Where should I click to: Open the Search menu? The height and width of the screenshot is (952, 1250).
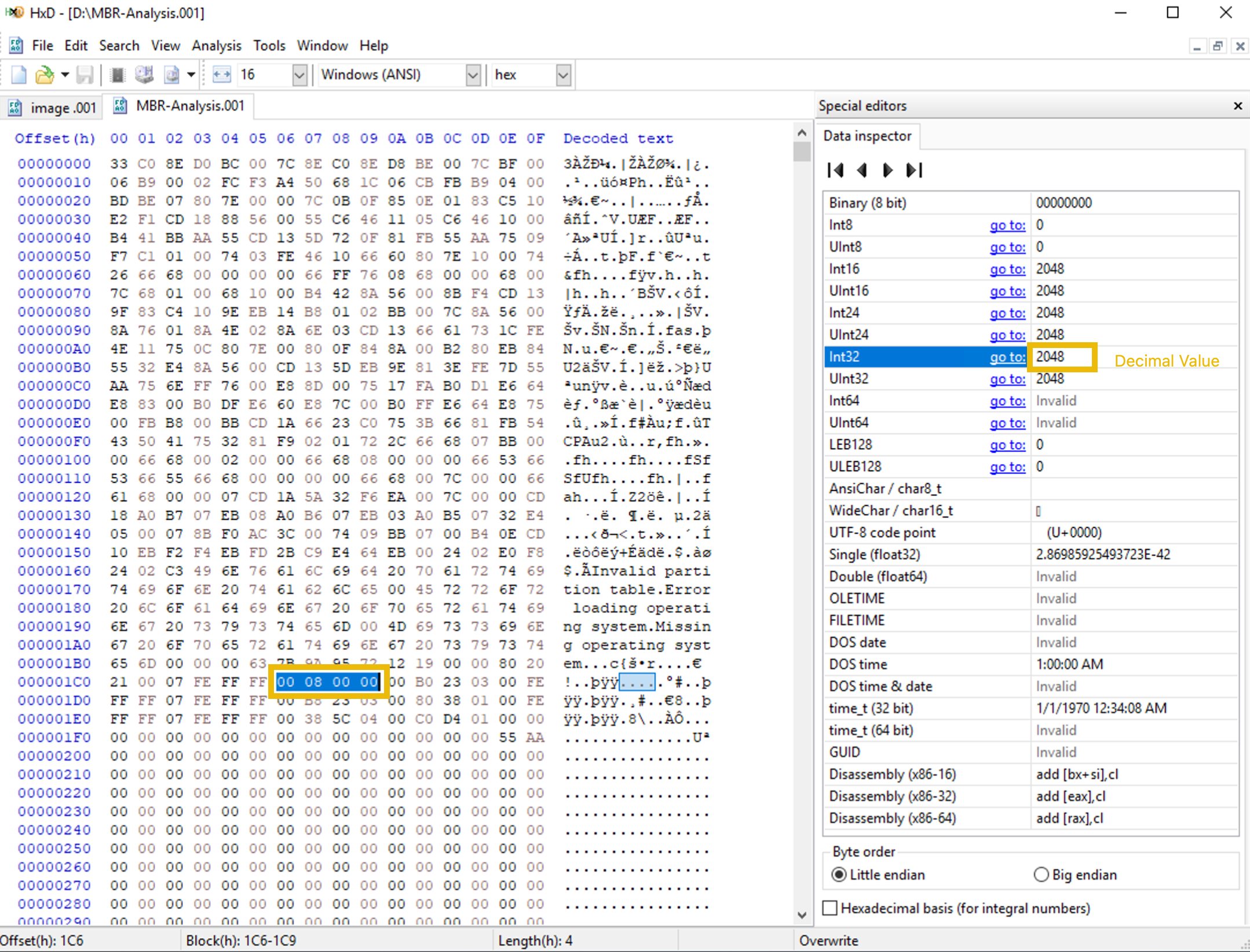pyautogui.click(x=119, y=45)
